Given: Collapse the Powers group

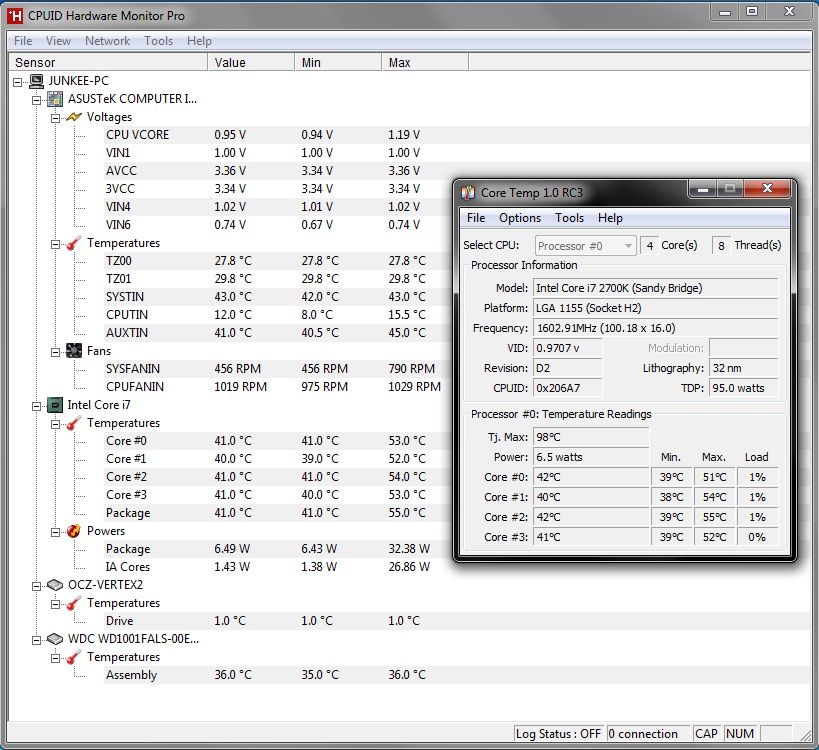Looking at the screenshot, I should tap(55, 532).
